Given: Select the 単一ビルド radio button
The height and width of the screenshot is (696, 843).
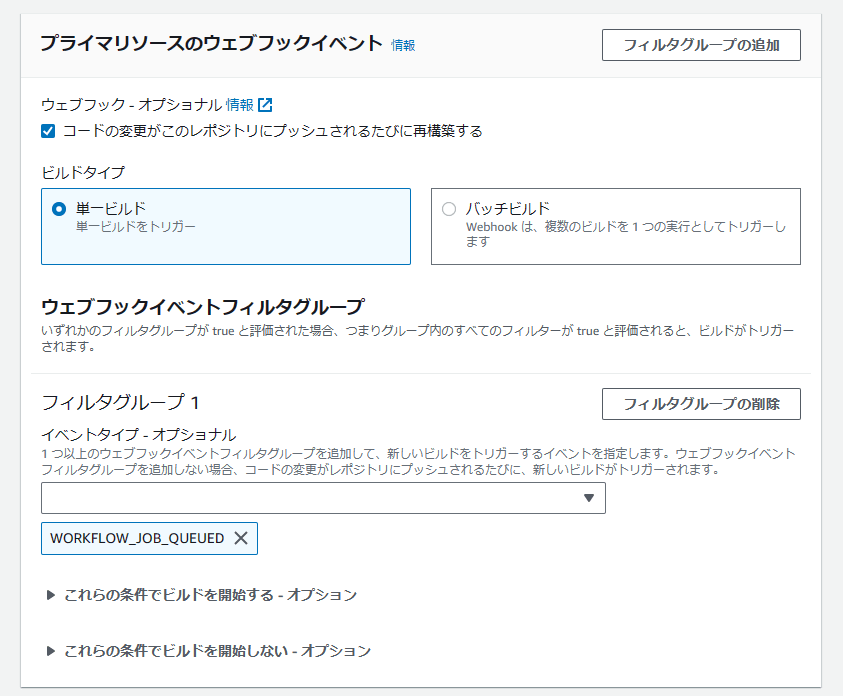Looking at the screenshot, I should click(59, 209).
